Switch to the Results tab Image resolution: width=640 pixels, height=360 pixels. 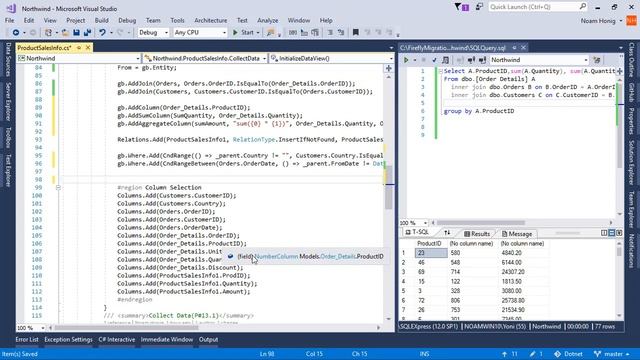(477, 234)
